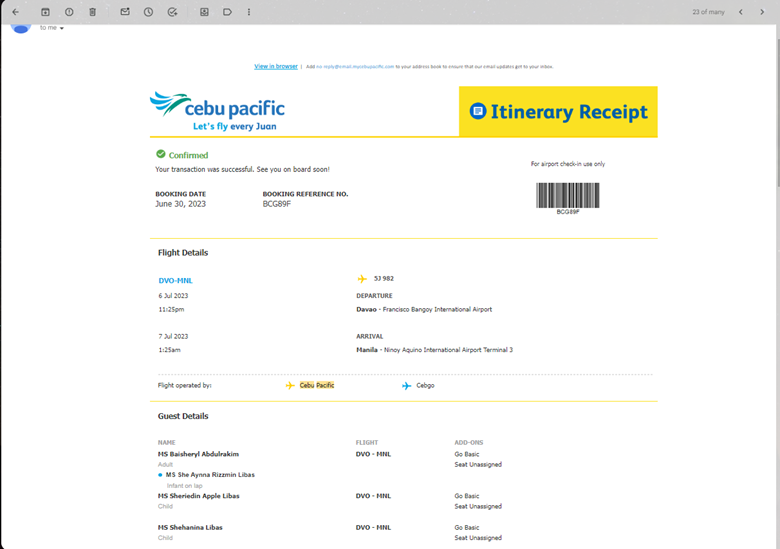Click the DVO-MNL route link
780x549 pixels.
pos(175,280)
